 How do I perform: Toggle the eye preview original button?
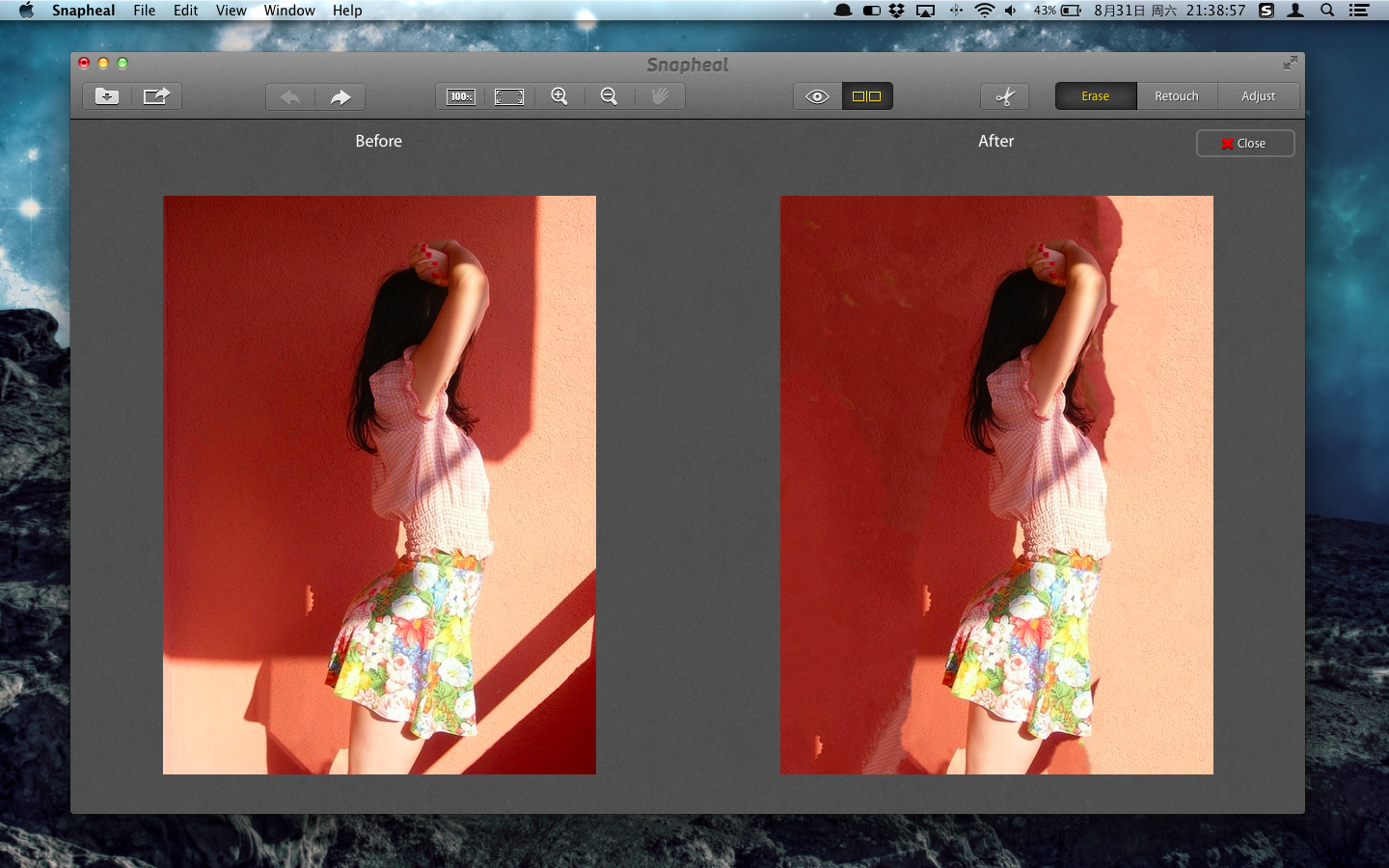[x=818, y=96]
